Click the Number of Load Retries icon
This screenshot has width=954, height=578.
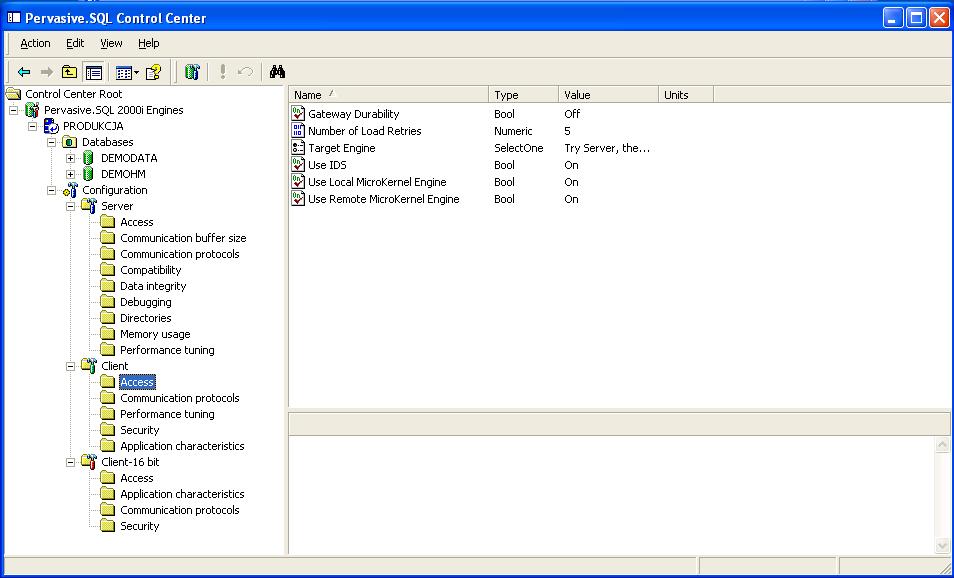click(x=298, y=131)
